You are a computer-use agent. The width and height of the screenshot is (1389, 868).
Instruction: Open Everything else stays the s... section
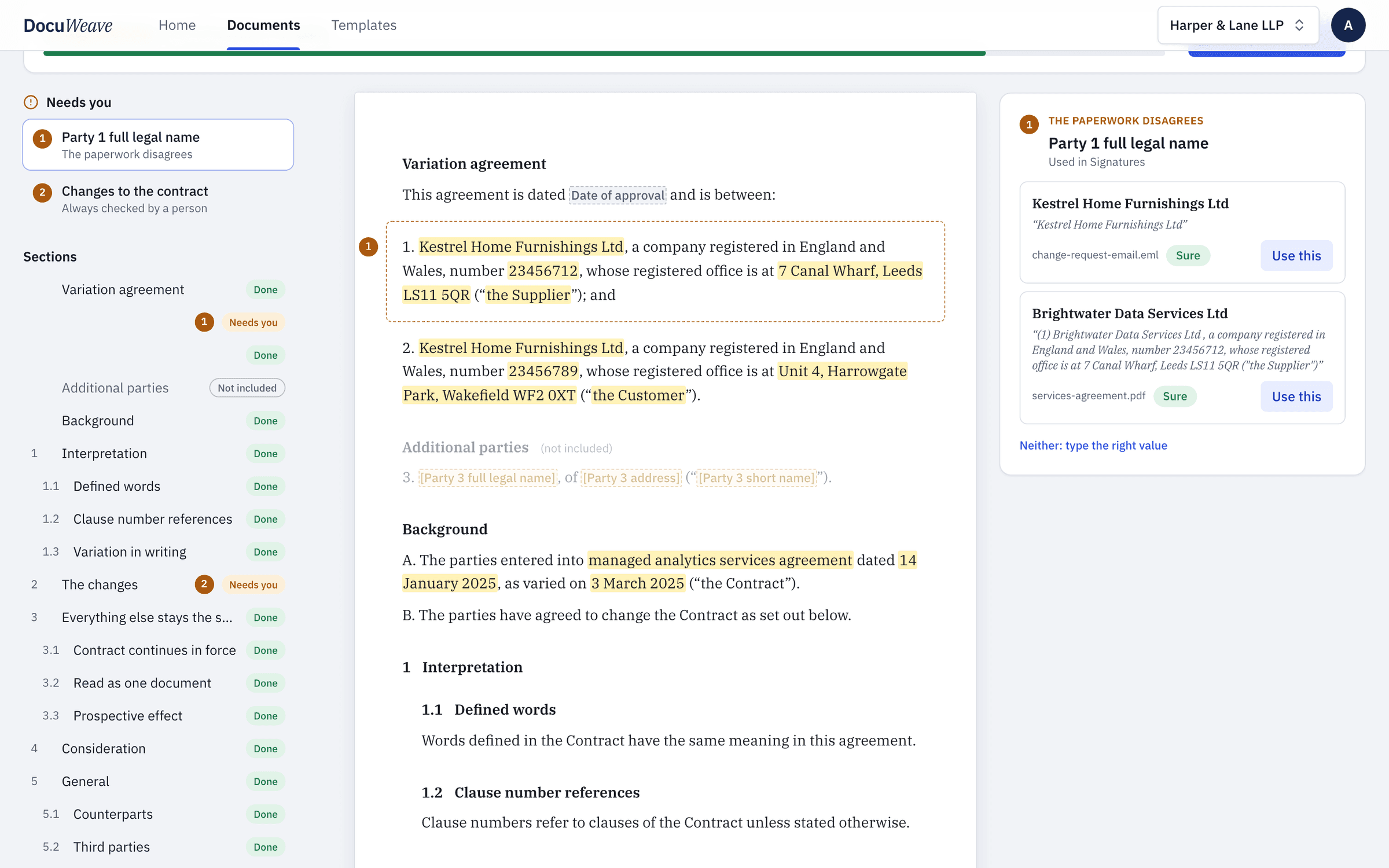(x=158, y=617)
